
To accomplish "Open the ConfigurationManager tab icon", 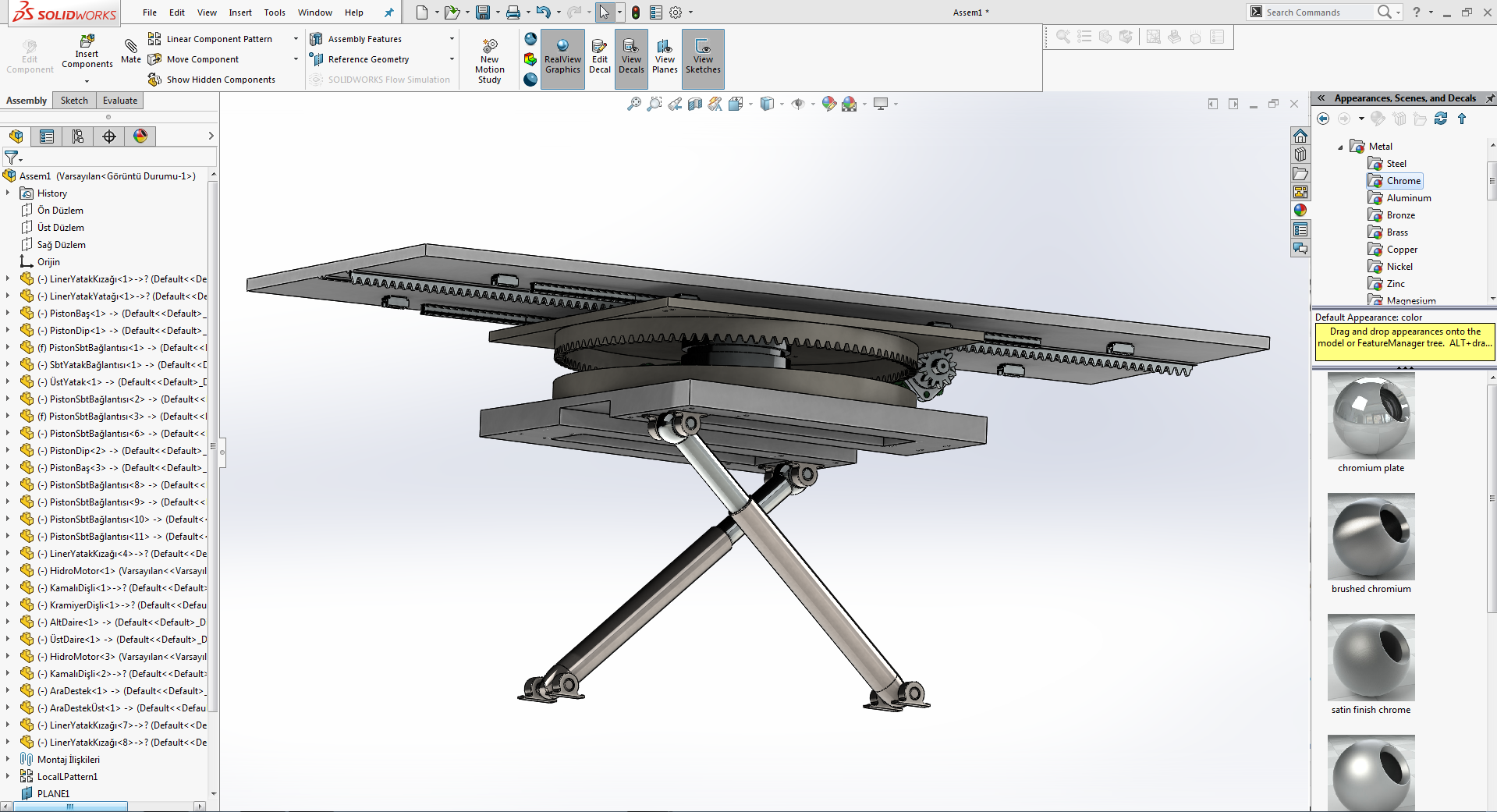I will click(x=78, y=137).
